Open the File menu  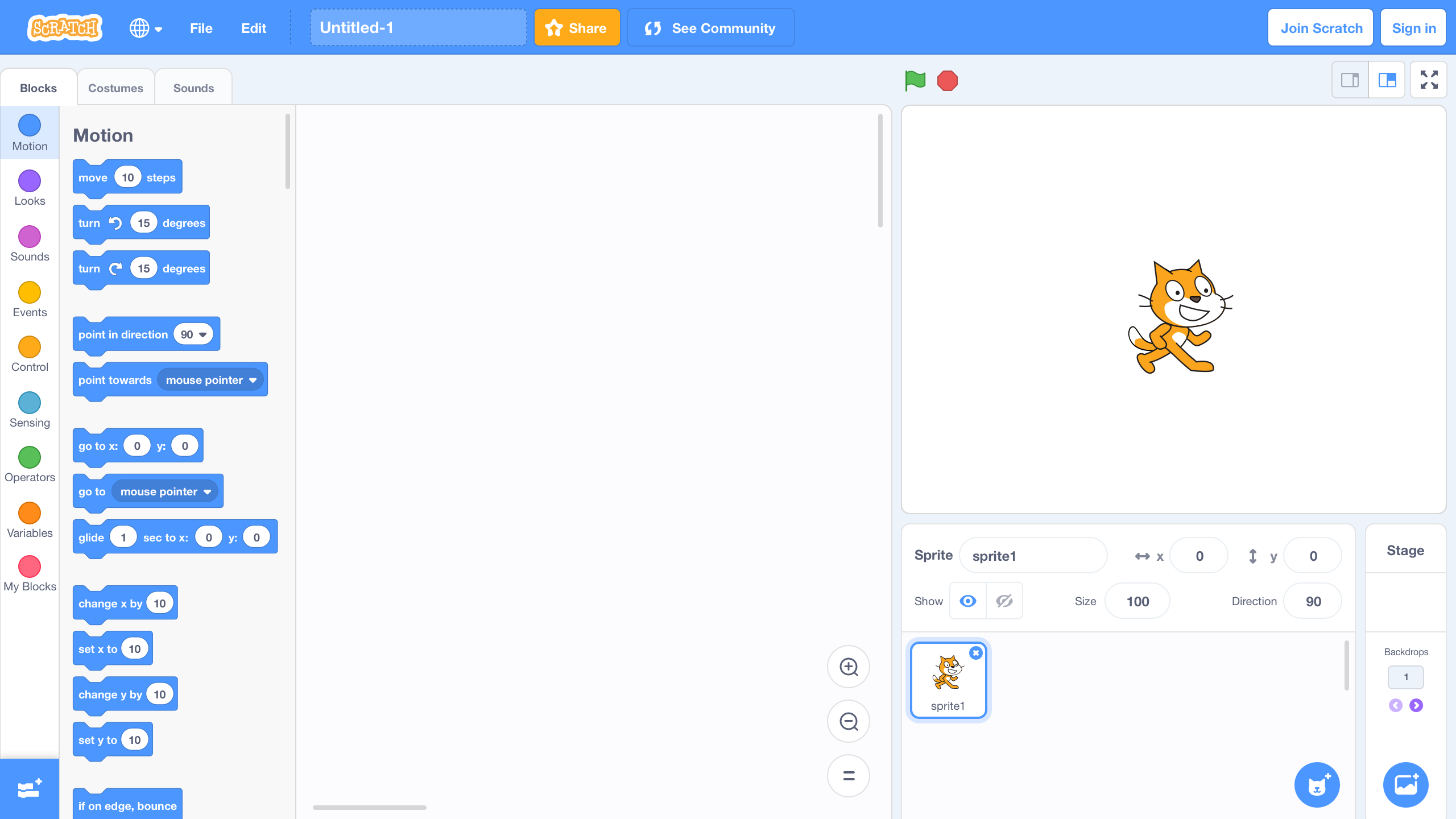tap(201, 28)
